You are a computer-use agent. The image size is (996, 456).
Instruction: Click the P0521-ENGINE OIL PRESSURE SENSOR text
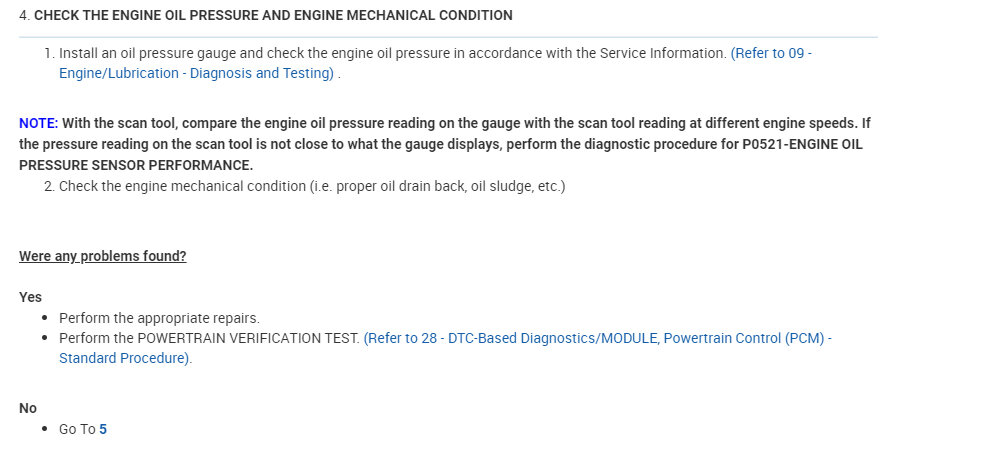click(740, 144)
